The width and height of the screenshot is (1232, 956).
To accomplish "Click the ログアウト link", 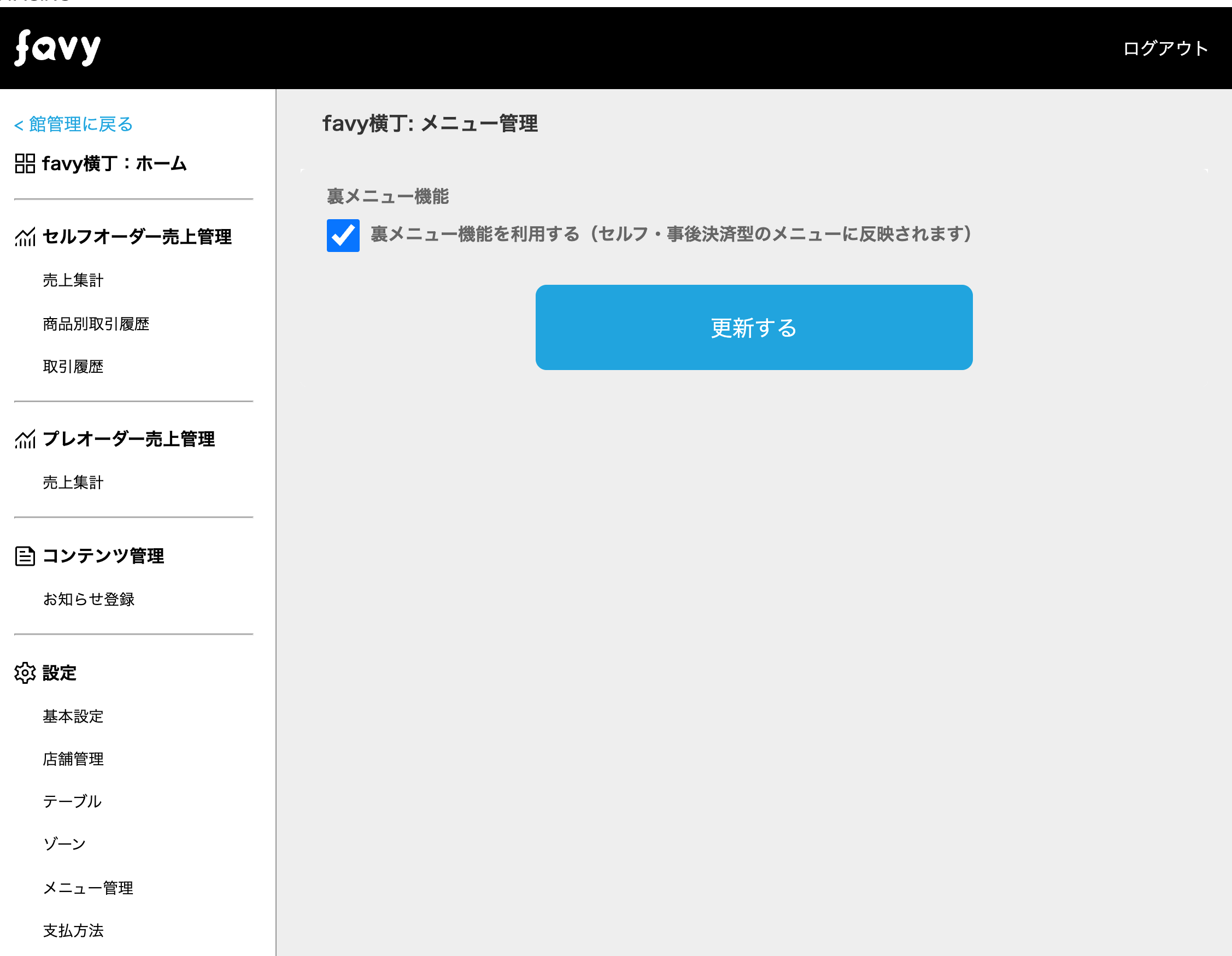I will coord(1165,49).
